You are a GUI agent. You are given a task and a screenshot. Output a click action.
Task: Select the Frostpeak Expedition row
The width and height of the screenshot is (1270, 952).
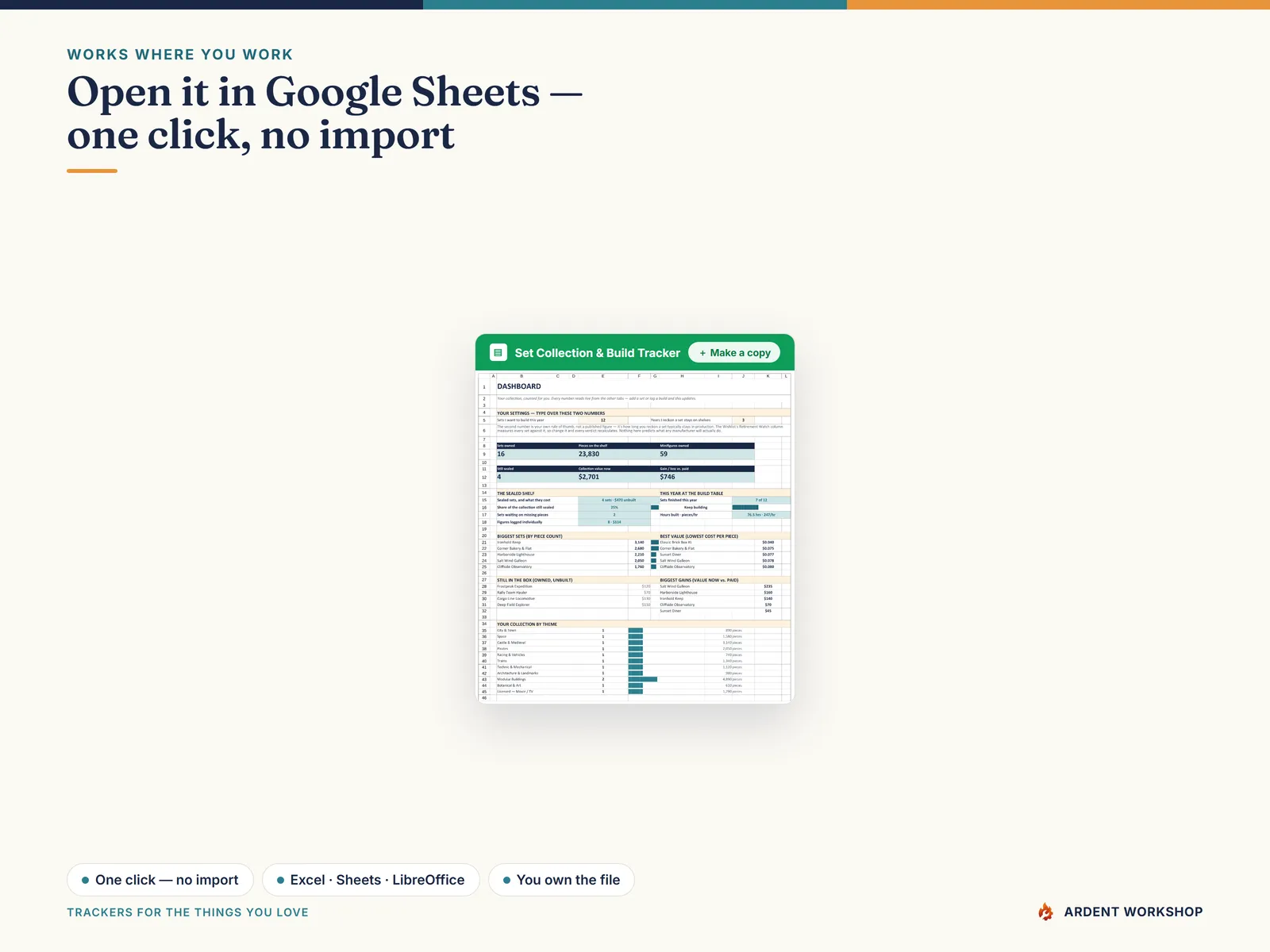pos(573,586)
